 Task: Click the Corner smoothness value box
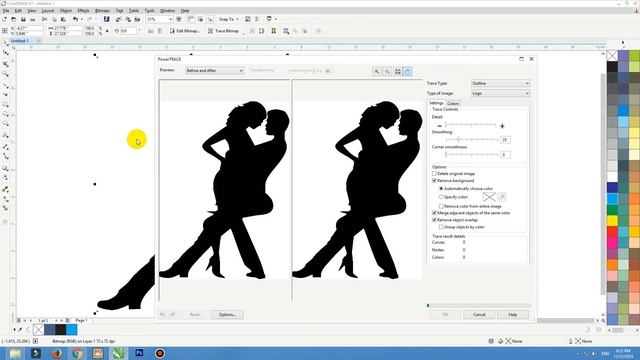(x=505, y=155)
